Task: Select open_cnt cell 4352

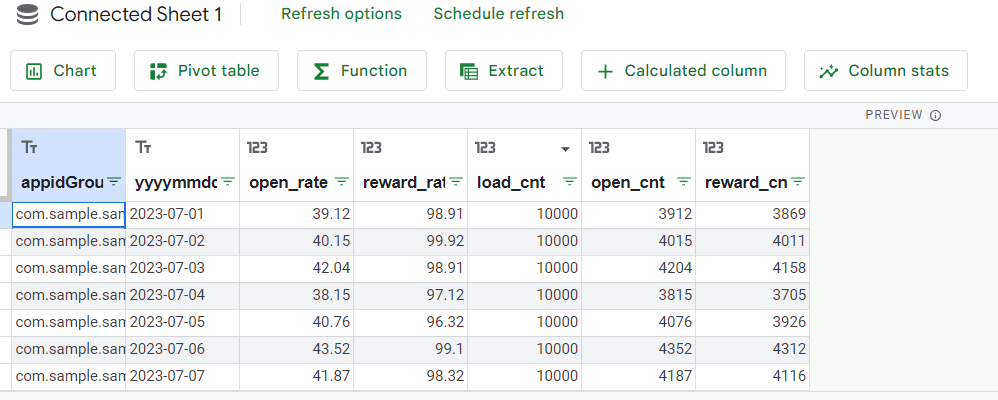Action: (x=638, y=350)
